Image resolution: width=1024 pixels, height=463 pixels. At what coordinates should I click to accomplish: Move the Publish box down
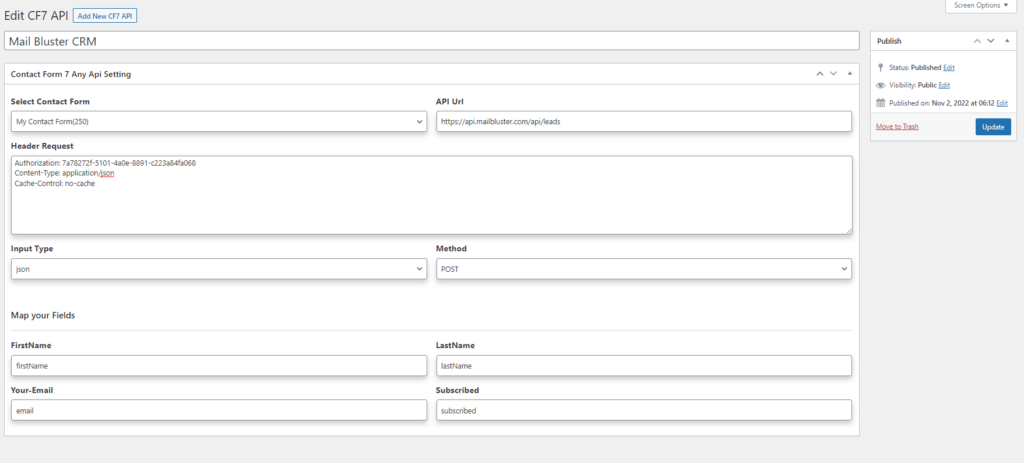coord(991,41)
